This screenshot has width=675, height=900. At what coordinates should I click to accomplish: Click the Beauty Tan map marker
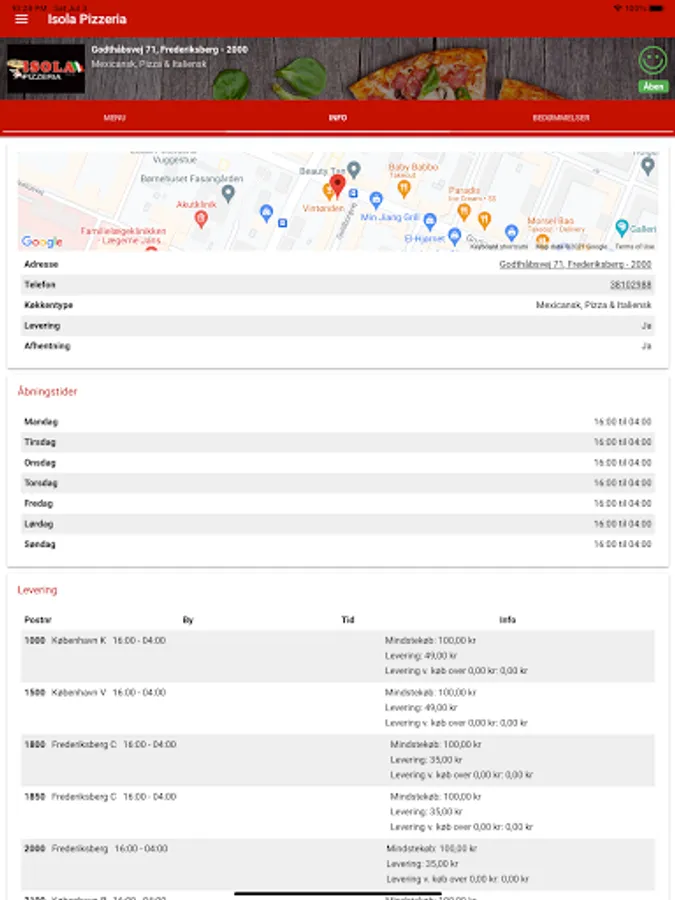click(354, 169)
